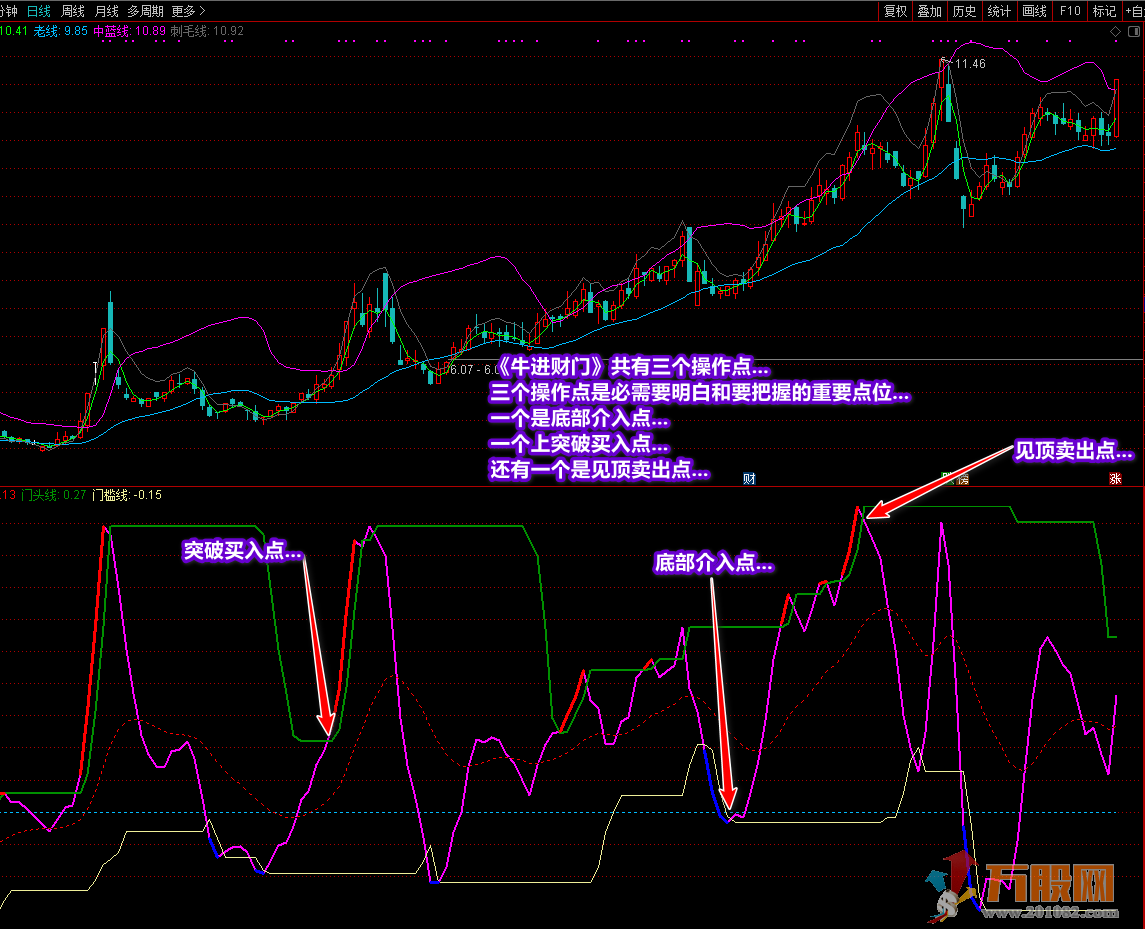
Task: Open 历史 history view
Action: 964,11
